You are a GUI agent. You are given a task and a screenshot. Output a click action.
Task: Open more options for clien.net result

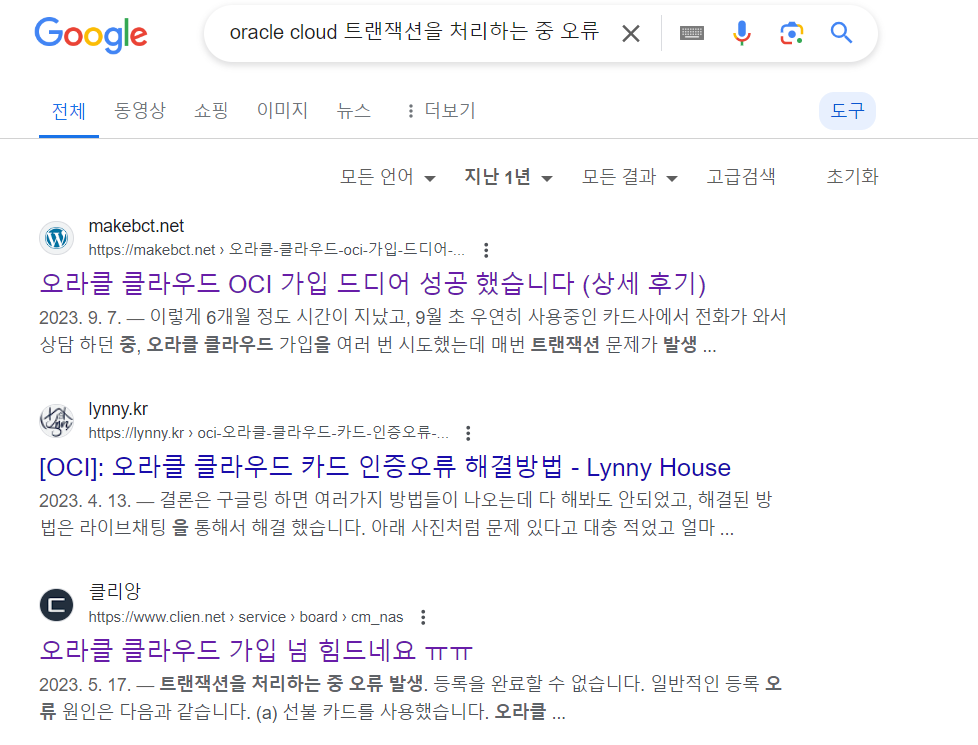(x=423, y=617)
